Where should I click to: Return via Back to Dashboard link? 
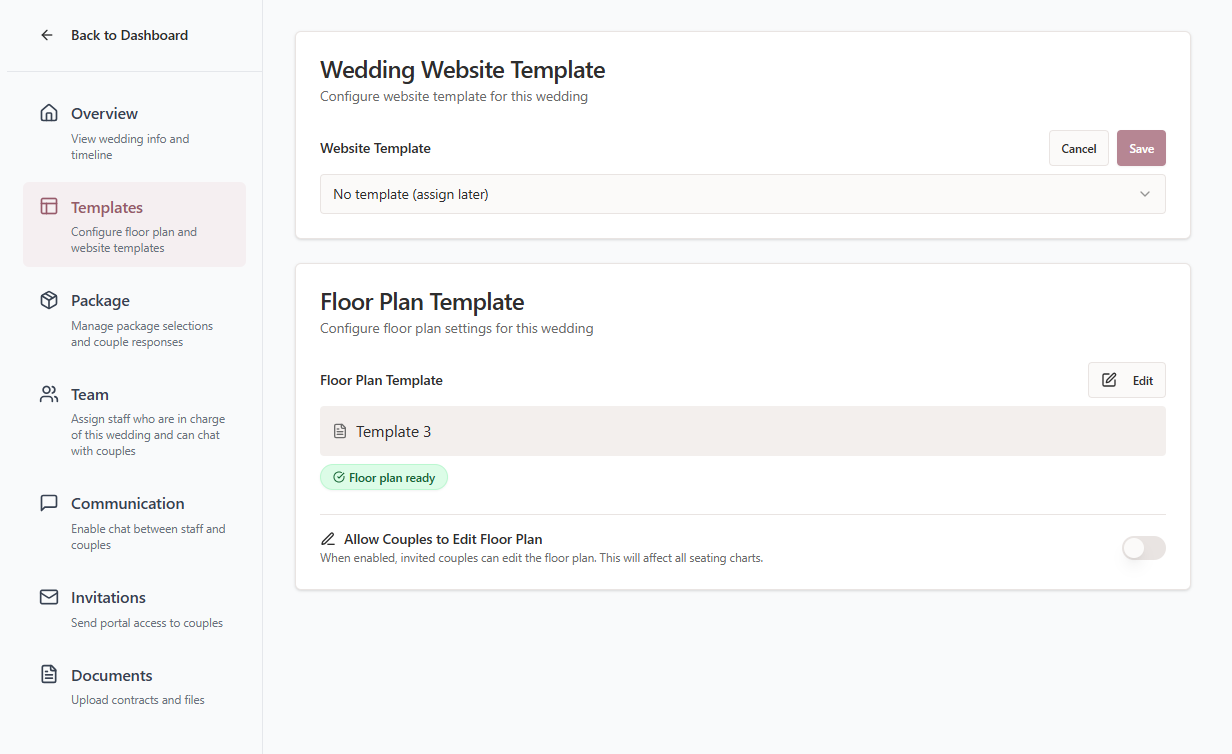point(129,35)
